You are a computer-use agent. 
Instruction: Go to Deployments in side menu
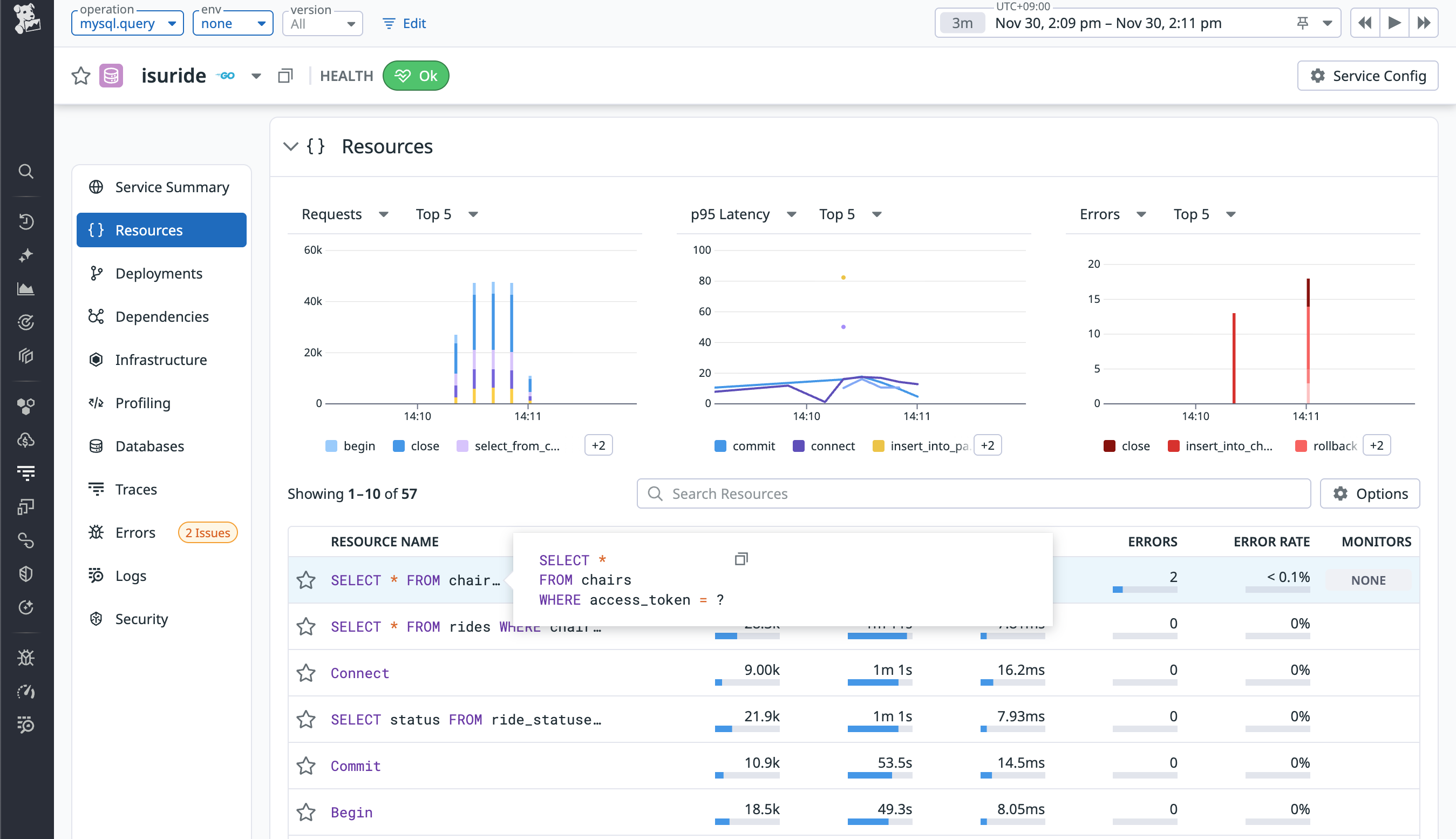[x=158, y=273]
